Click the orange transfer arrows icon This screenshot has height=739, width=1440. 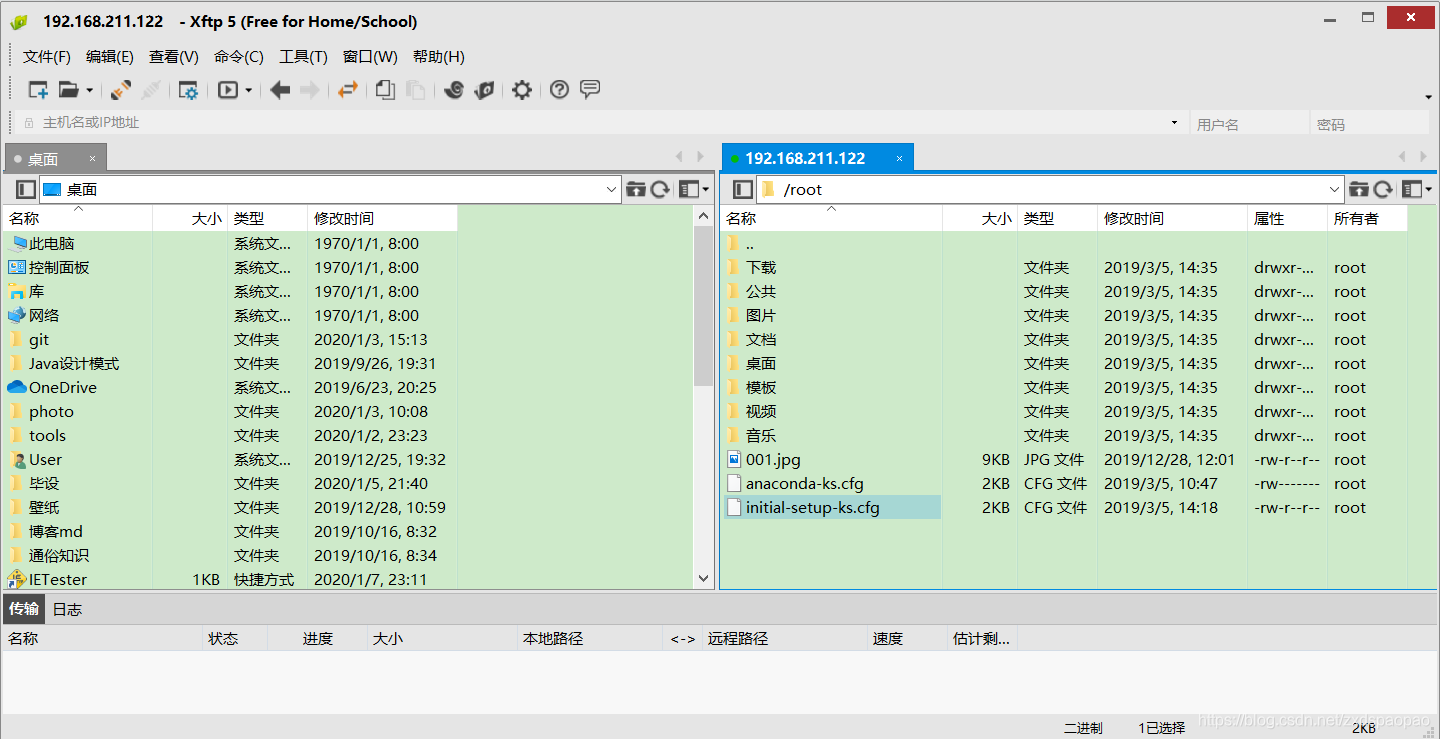(x=347, y=90)
